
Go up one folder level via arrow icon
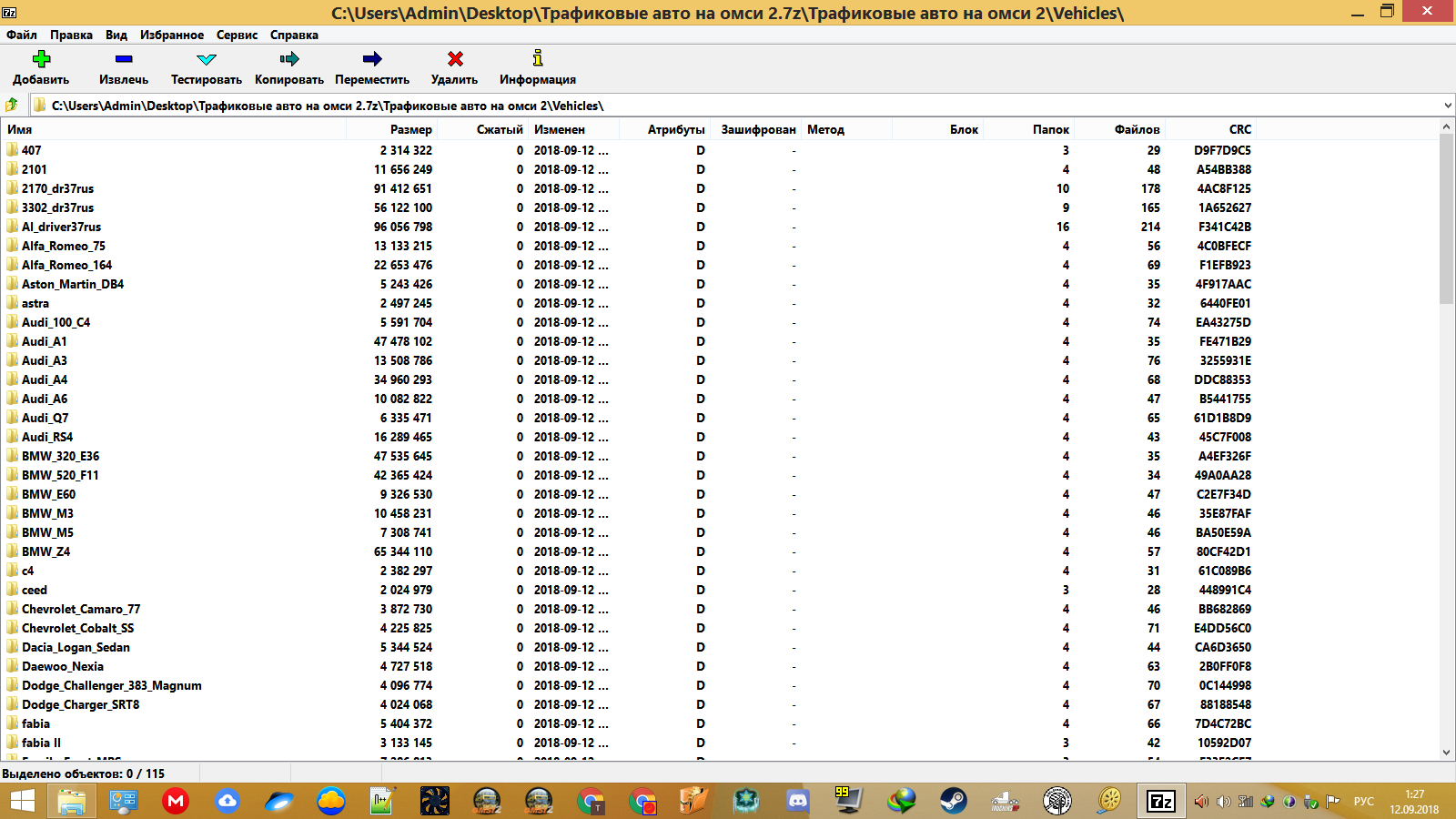(x=12, y=106)
